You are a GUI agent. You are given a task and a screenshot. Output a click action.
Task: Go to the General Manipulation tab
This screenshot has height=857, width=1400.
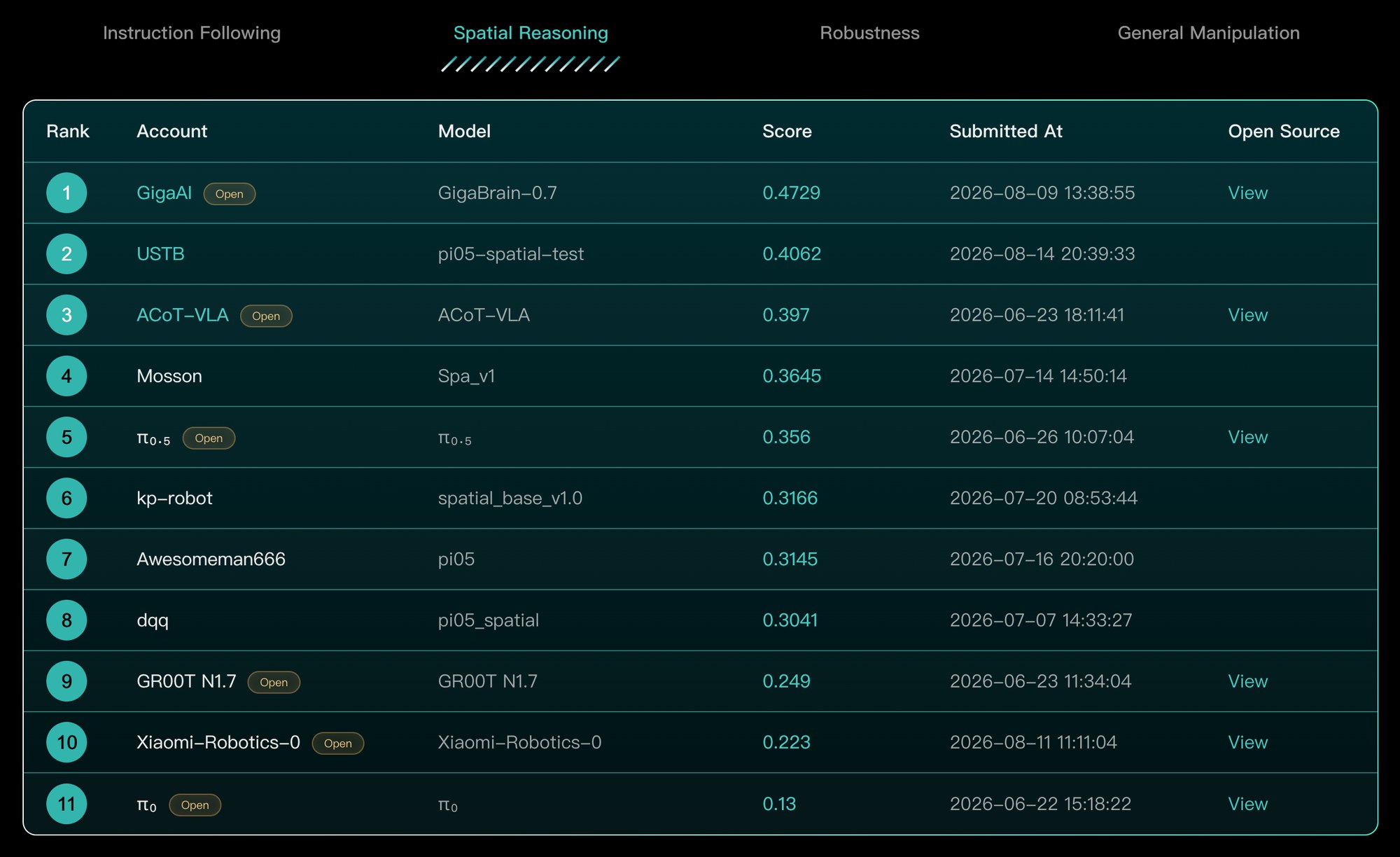tap(1208, 33)
